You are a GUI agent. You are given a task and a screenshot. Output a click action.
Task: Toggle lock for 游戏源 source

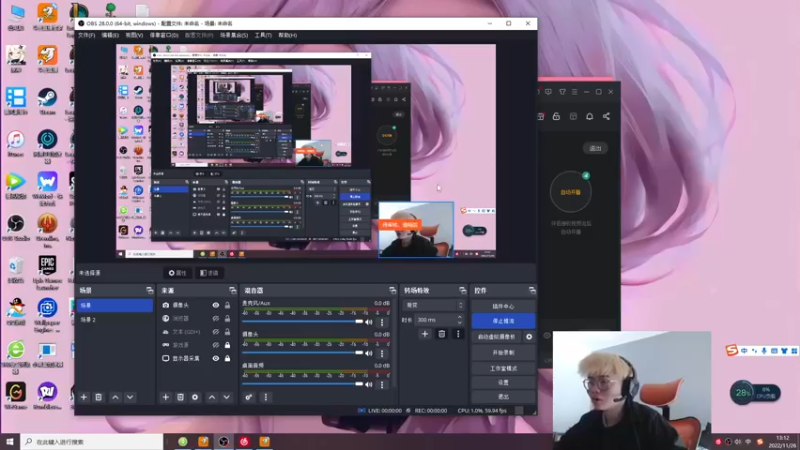click(x=228, y=345)
